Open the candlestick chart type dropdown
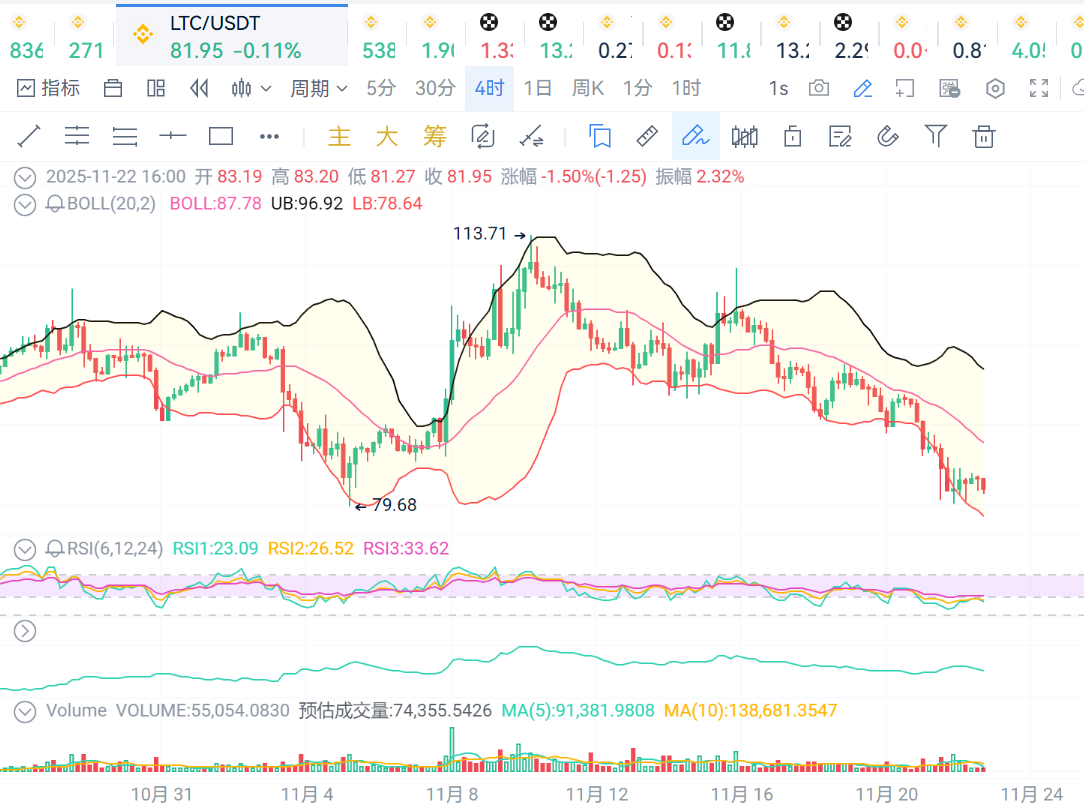 tap(251, 89)
